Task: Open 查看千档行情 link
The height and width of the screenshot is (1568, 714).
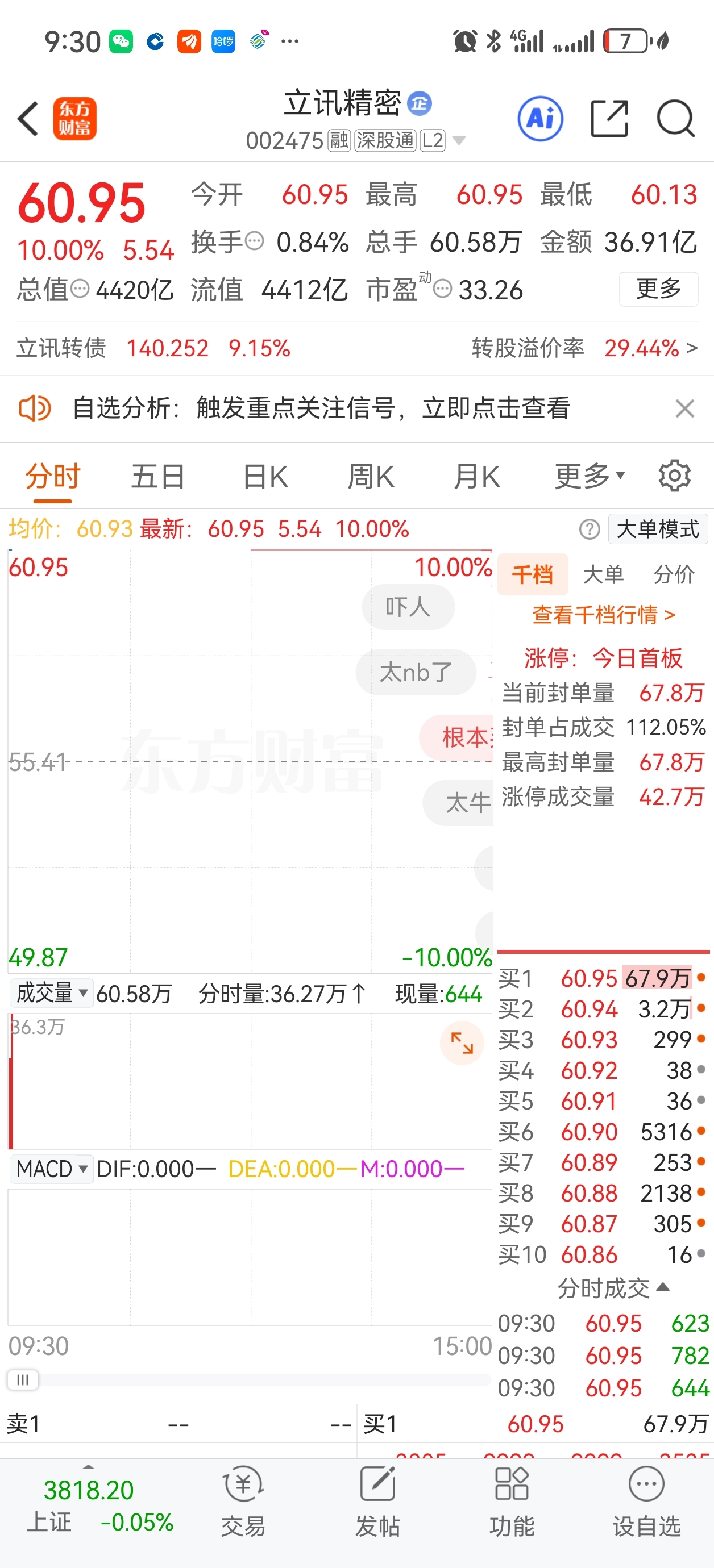Action: pos(603,615)
